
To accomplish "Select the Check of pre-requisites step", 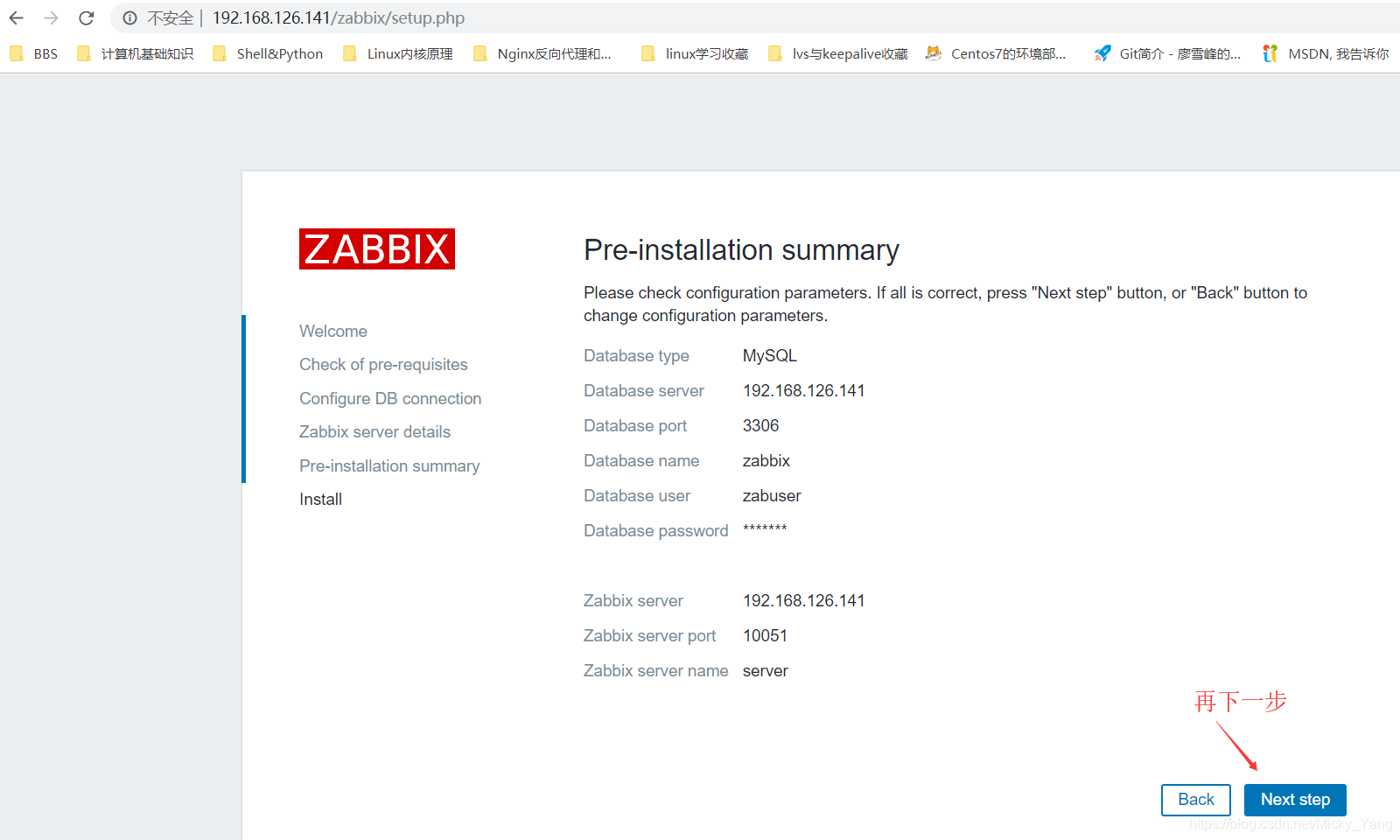I will click(x=383, y=365).
